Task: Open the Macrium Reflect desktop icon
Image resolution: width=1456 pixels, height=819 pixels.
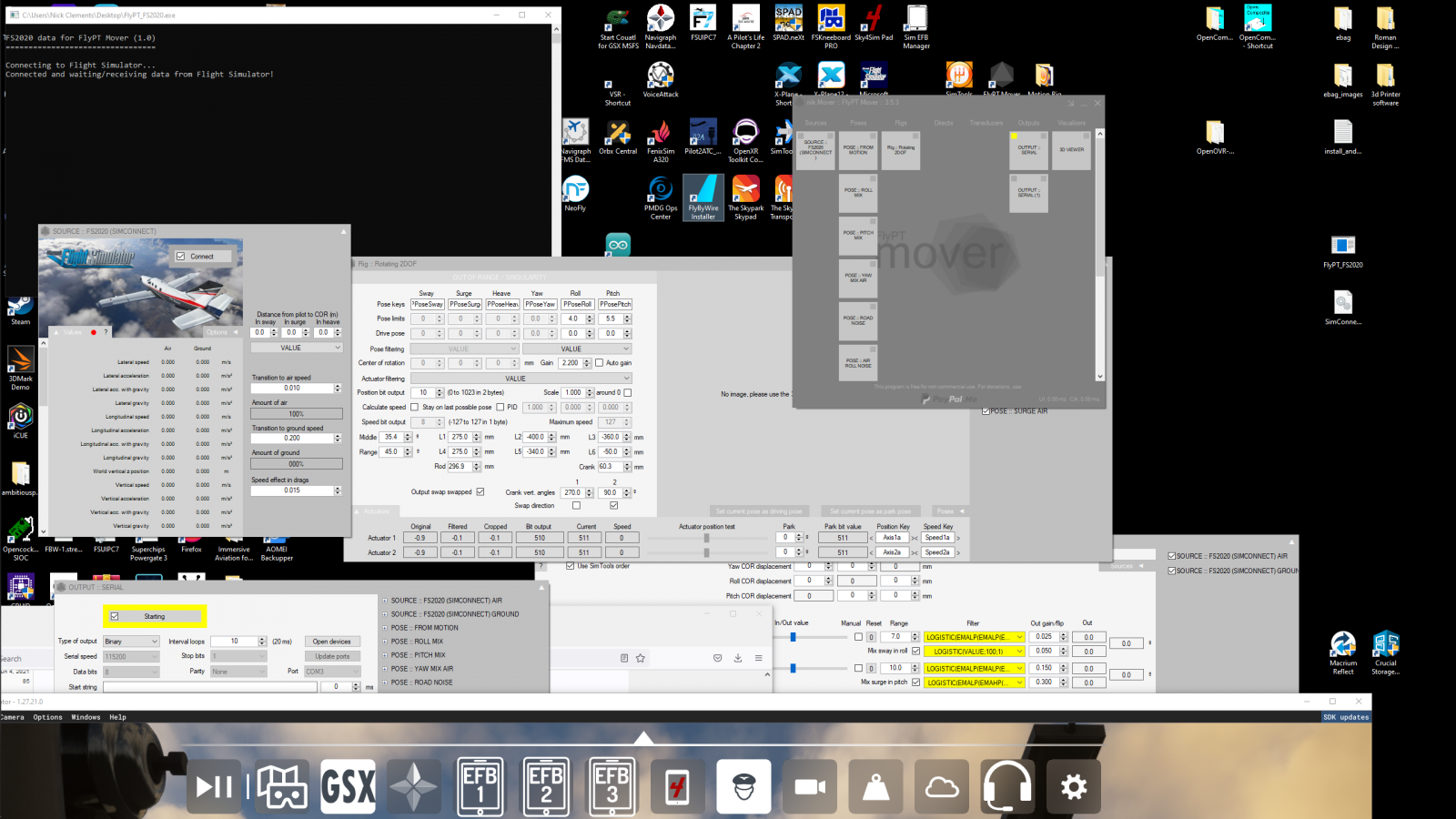Action: [1343, 652]
